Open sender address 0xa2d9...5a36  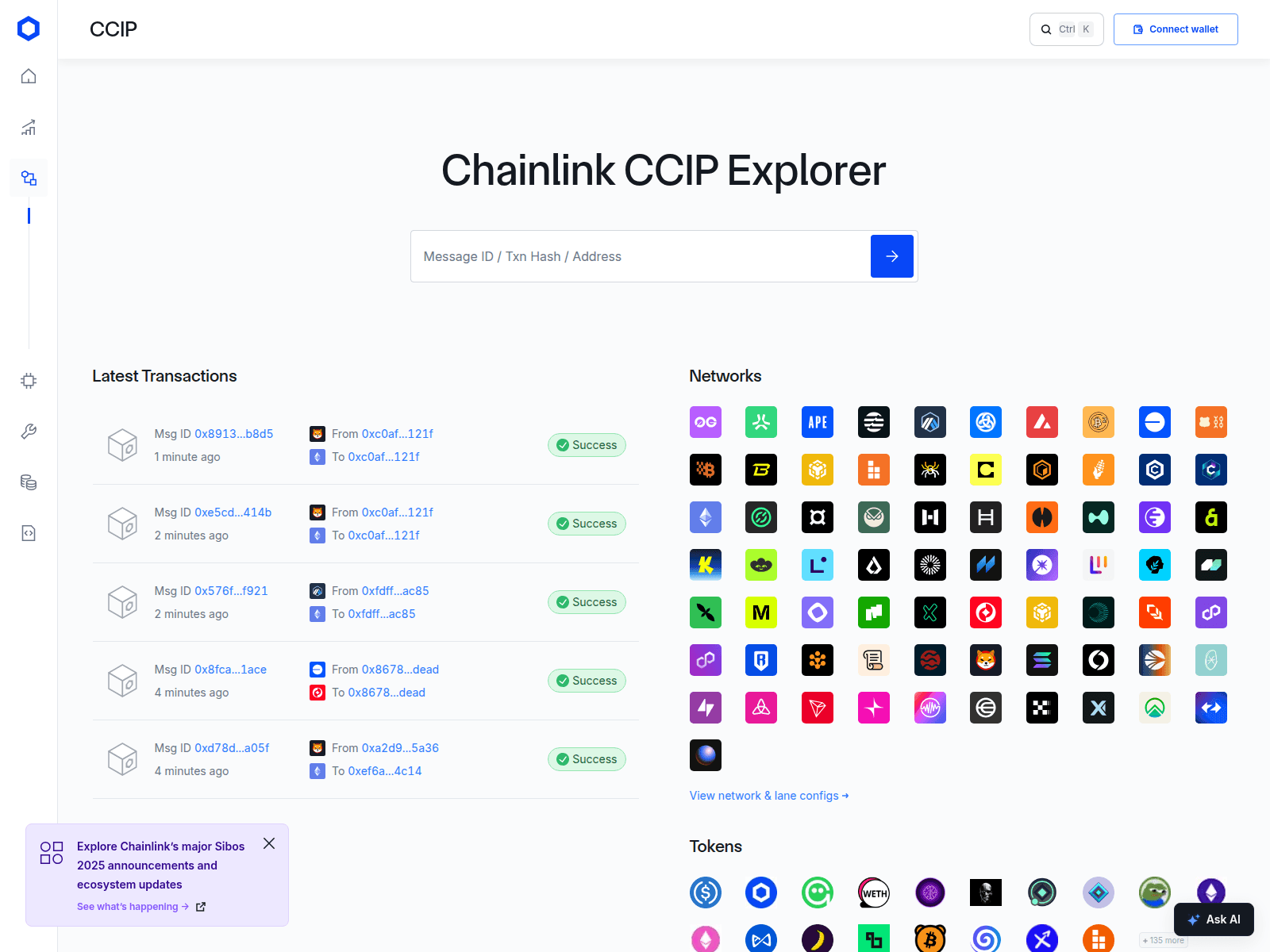click(400, 748)
